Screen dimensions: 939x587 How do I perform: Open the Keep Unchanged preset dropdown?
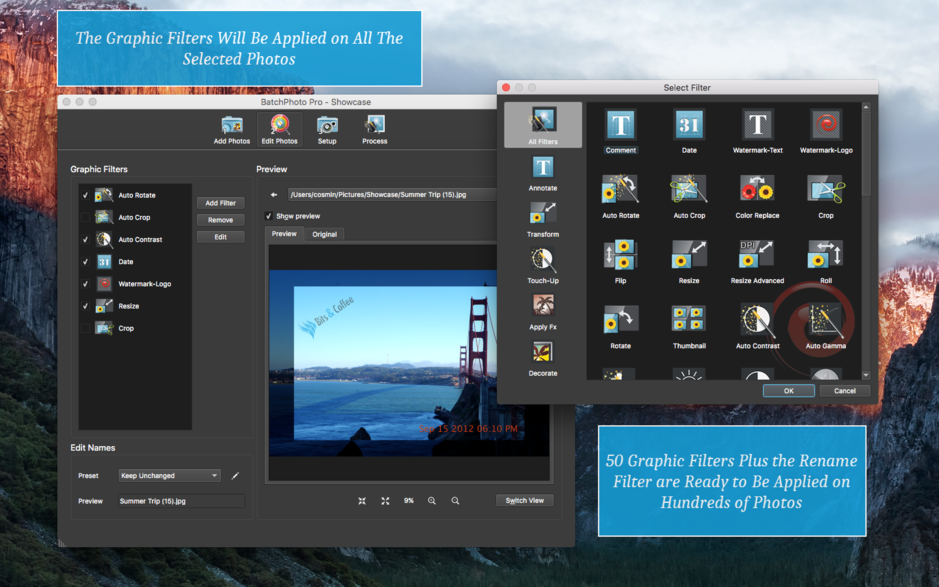pos(168,476)
